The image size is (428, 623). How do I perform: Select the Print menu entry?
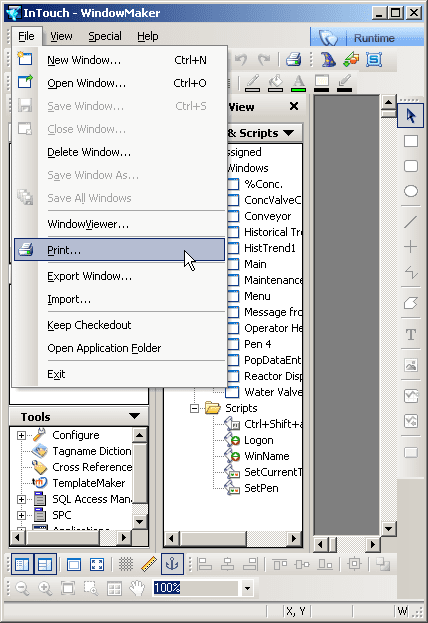coord(119,250)
